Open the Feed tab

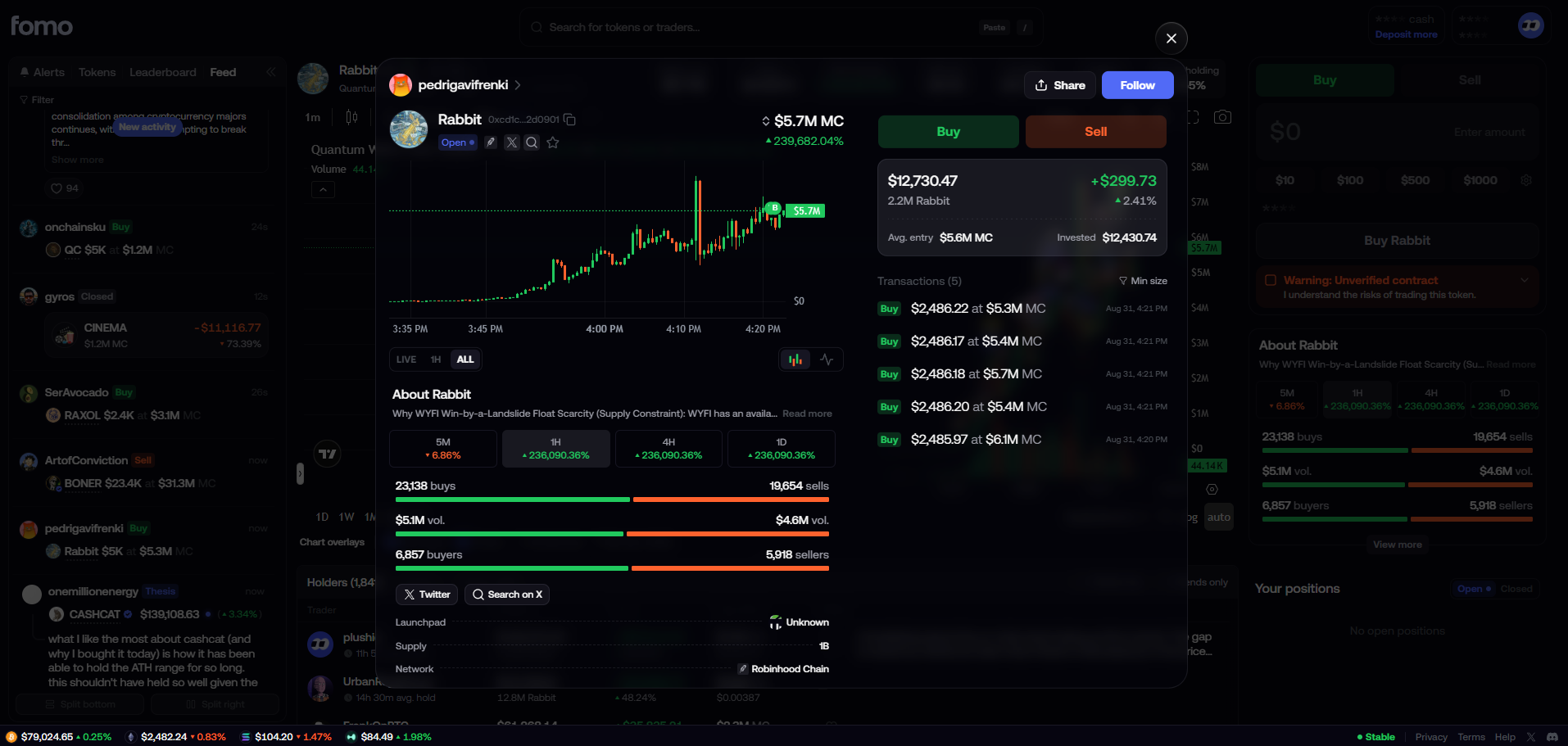click(x=223, y=72)
